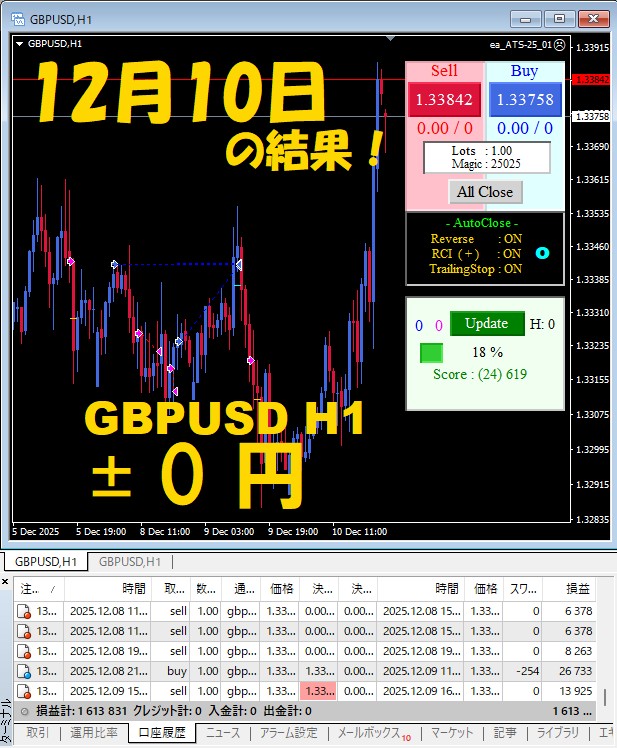Viewport: 617px width, 748px height.
Task: Select the profit value 26 733
Action: (575, 671)
